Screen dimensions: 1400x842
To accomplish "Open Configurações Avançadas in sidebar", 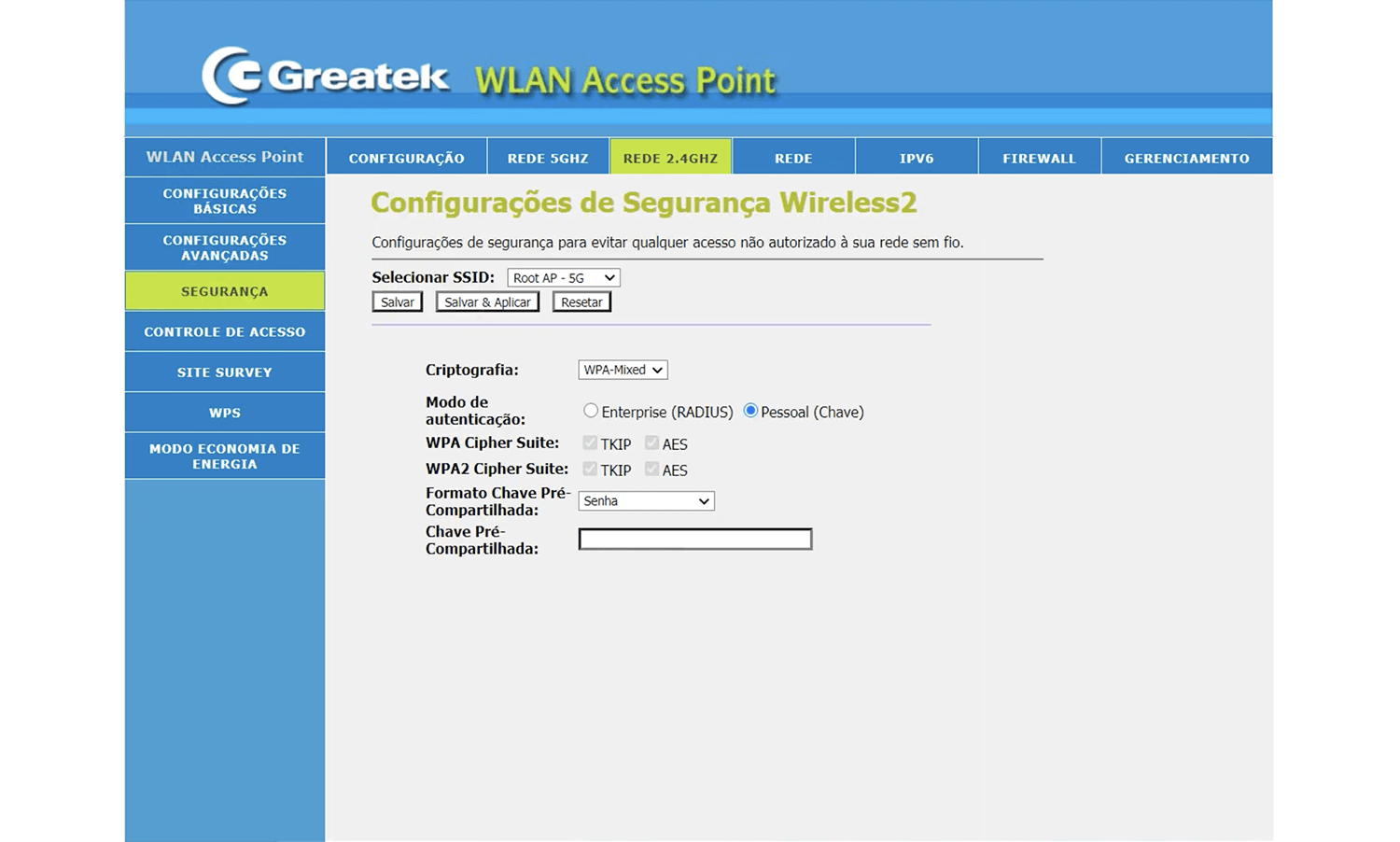I will pyautogui.click(x=225, y=247).
